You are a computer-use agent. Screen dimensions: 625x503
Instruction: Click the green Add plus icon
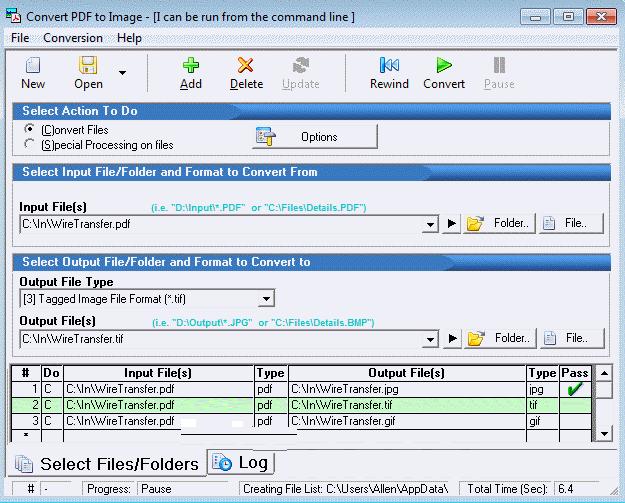(191, 65)
